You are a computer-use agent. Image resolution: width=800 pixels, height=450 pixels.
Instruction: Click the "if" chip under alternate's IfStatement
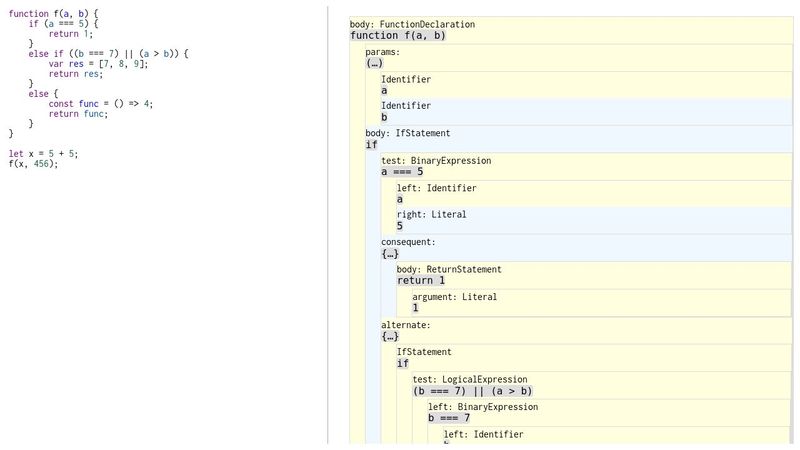(403, 363)
